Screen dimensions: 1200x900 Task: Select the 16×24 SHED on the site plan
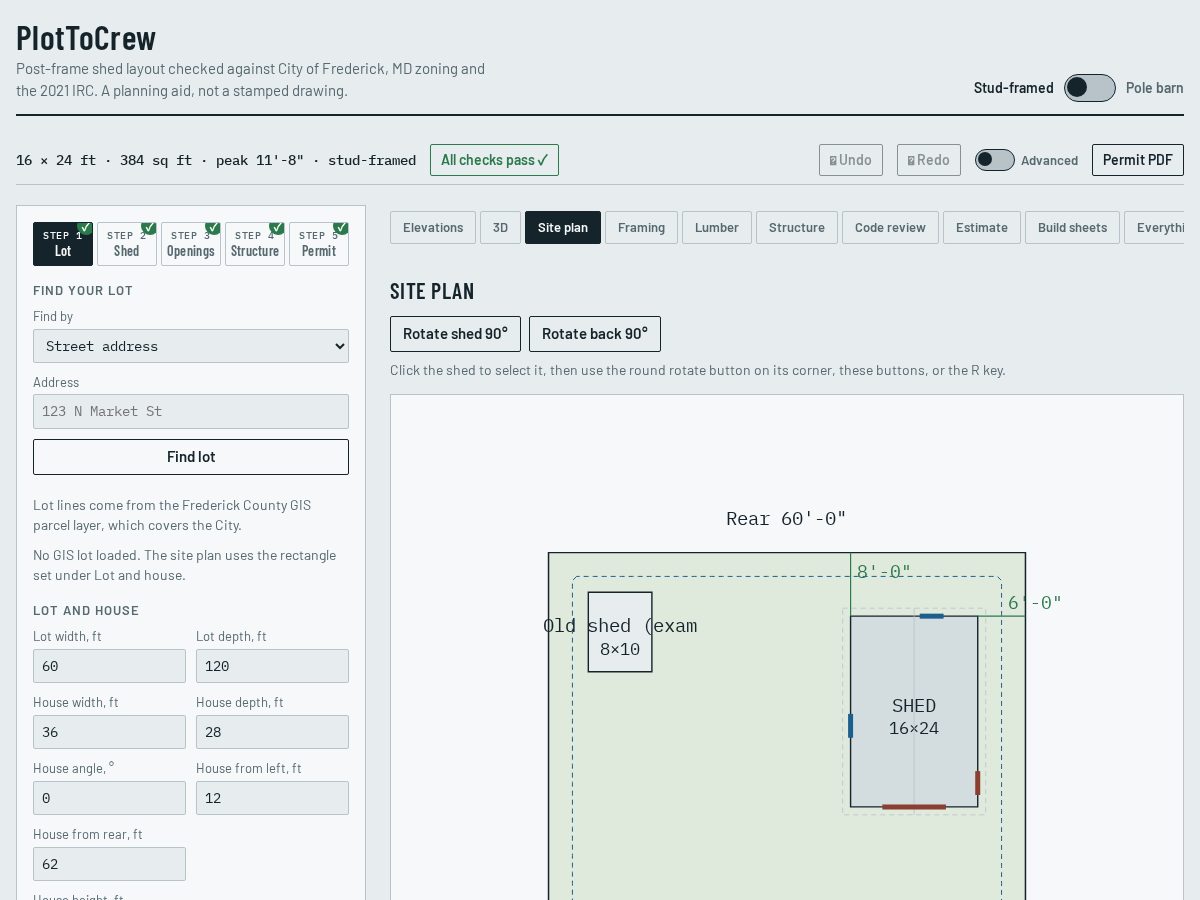pyautogui.click(x=914, y=712)
